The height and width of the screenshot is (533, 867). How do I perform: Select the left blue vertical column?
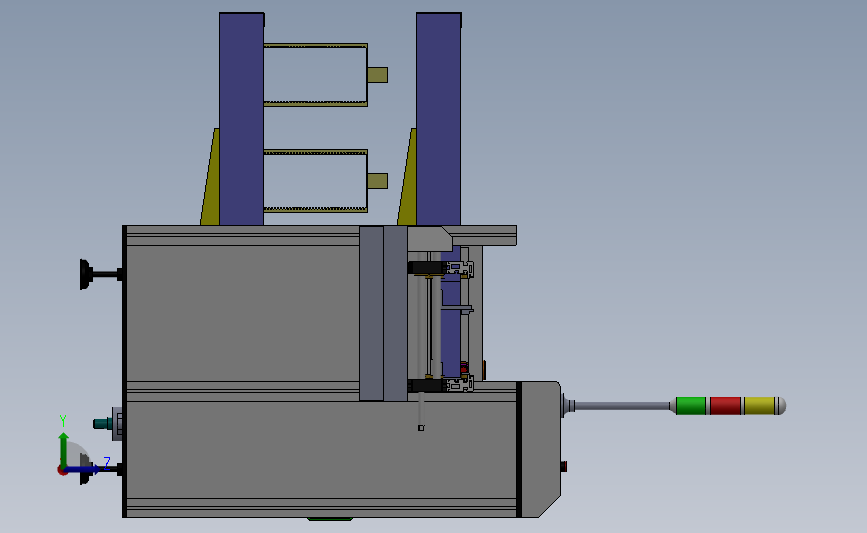(242, 119)
